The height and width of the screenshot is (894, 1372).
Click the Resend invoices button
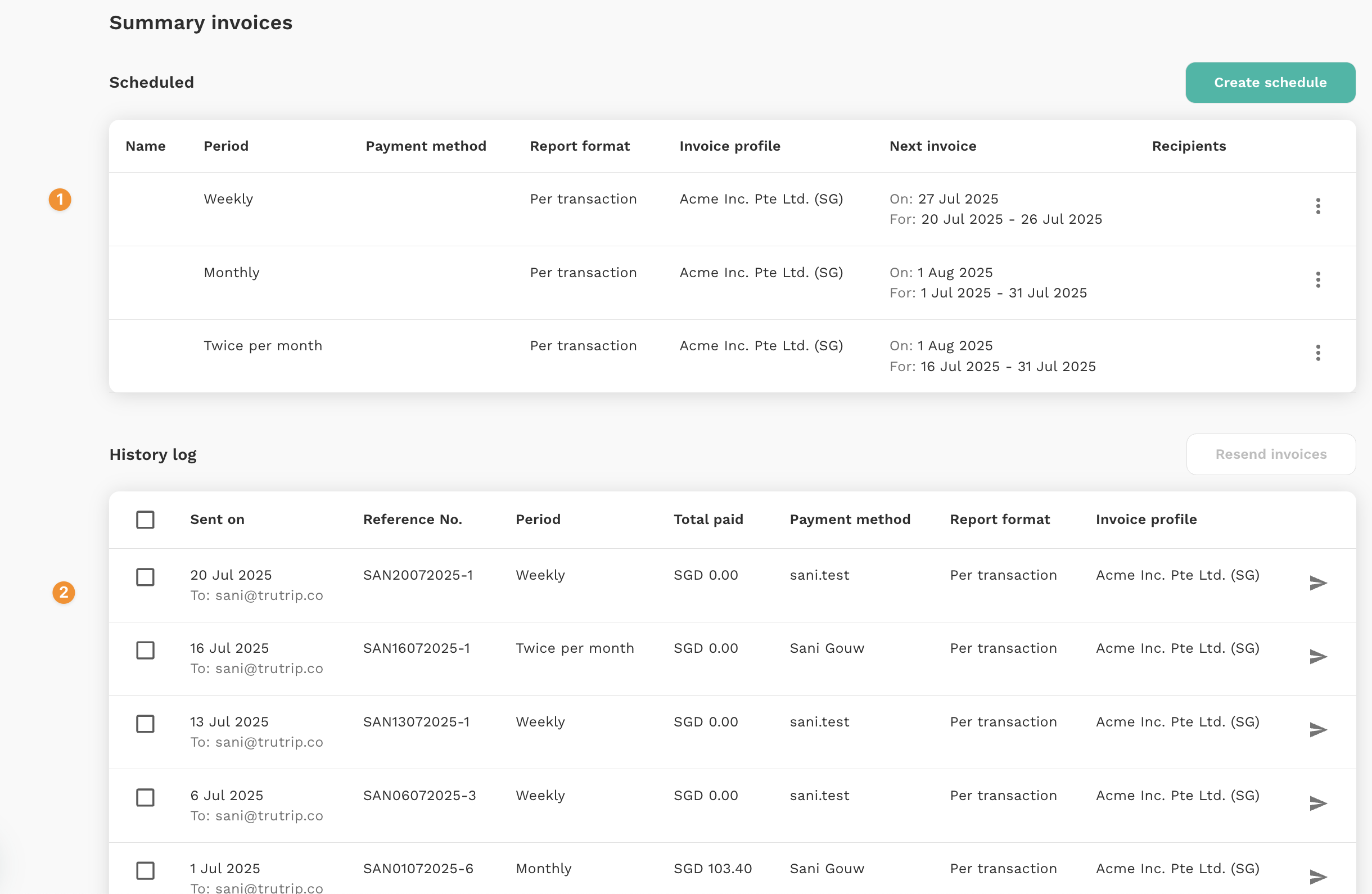[x=1271, y=454]
